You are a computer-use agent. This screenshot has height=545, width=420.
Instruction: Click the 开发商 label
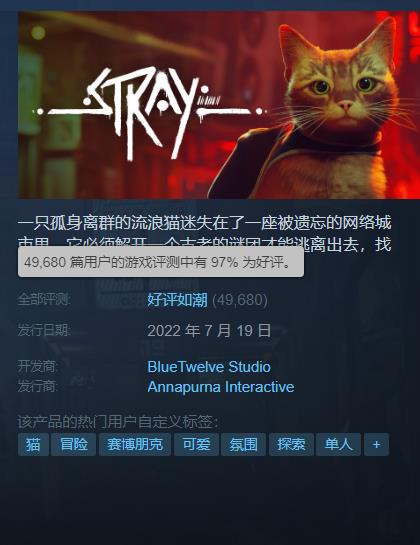pos(38,366)
